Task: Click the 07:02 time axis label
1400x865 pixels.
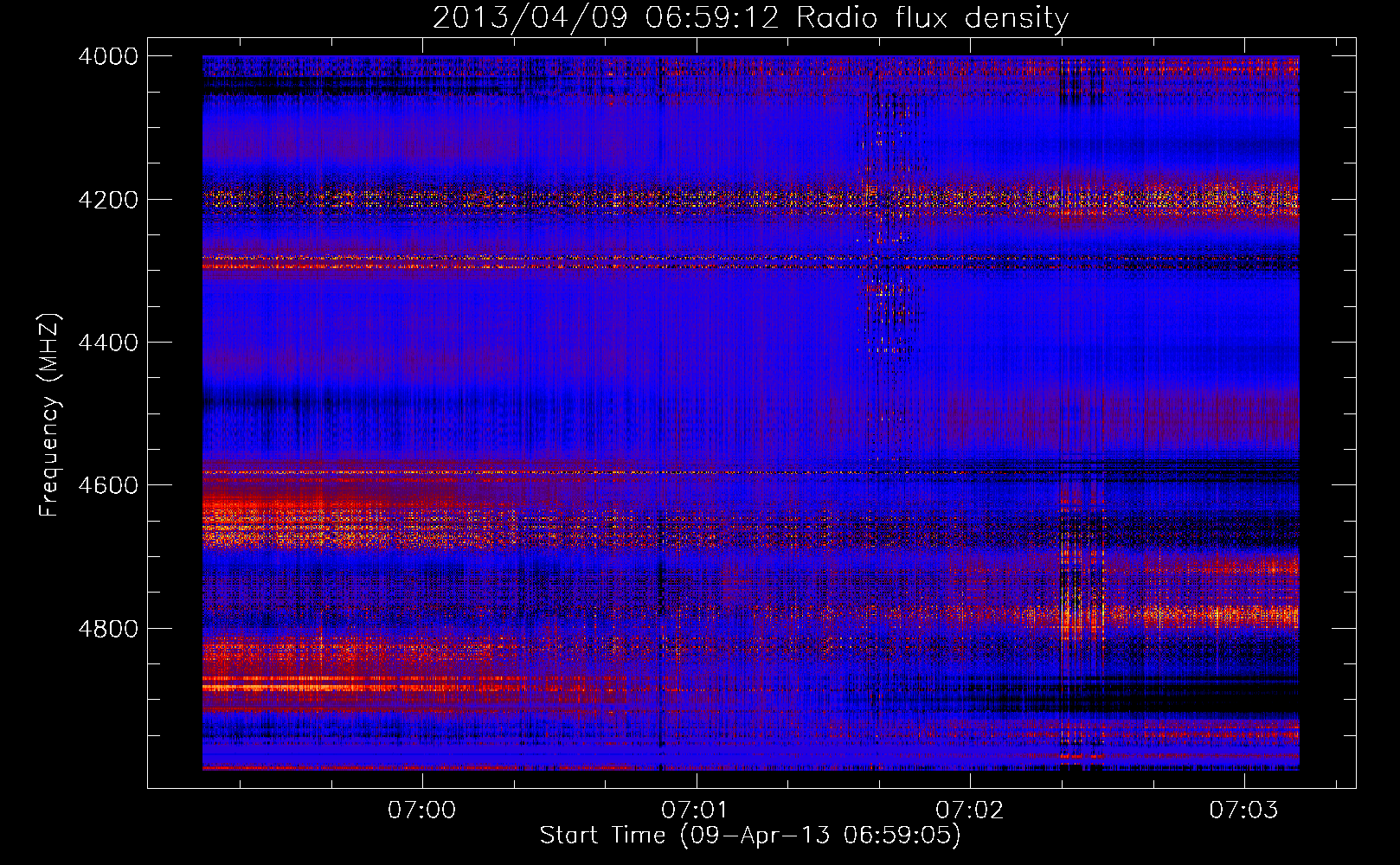Action: click(970, 811)
